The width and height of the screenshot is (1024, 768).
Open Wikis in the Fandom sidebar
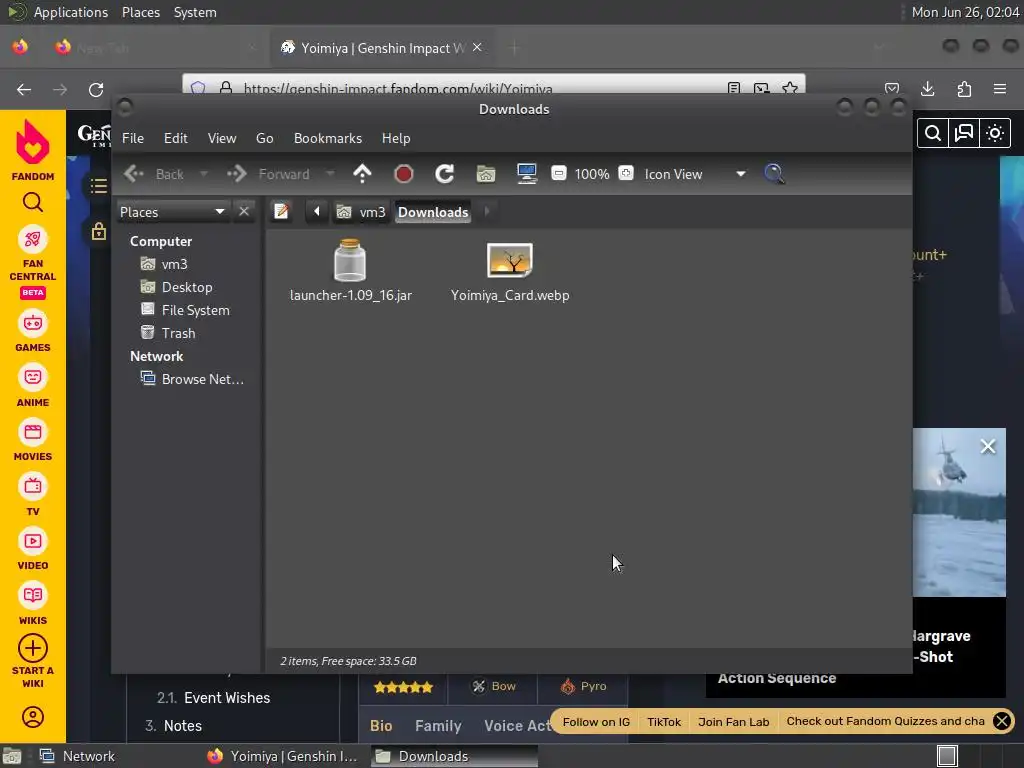point(33,605)
